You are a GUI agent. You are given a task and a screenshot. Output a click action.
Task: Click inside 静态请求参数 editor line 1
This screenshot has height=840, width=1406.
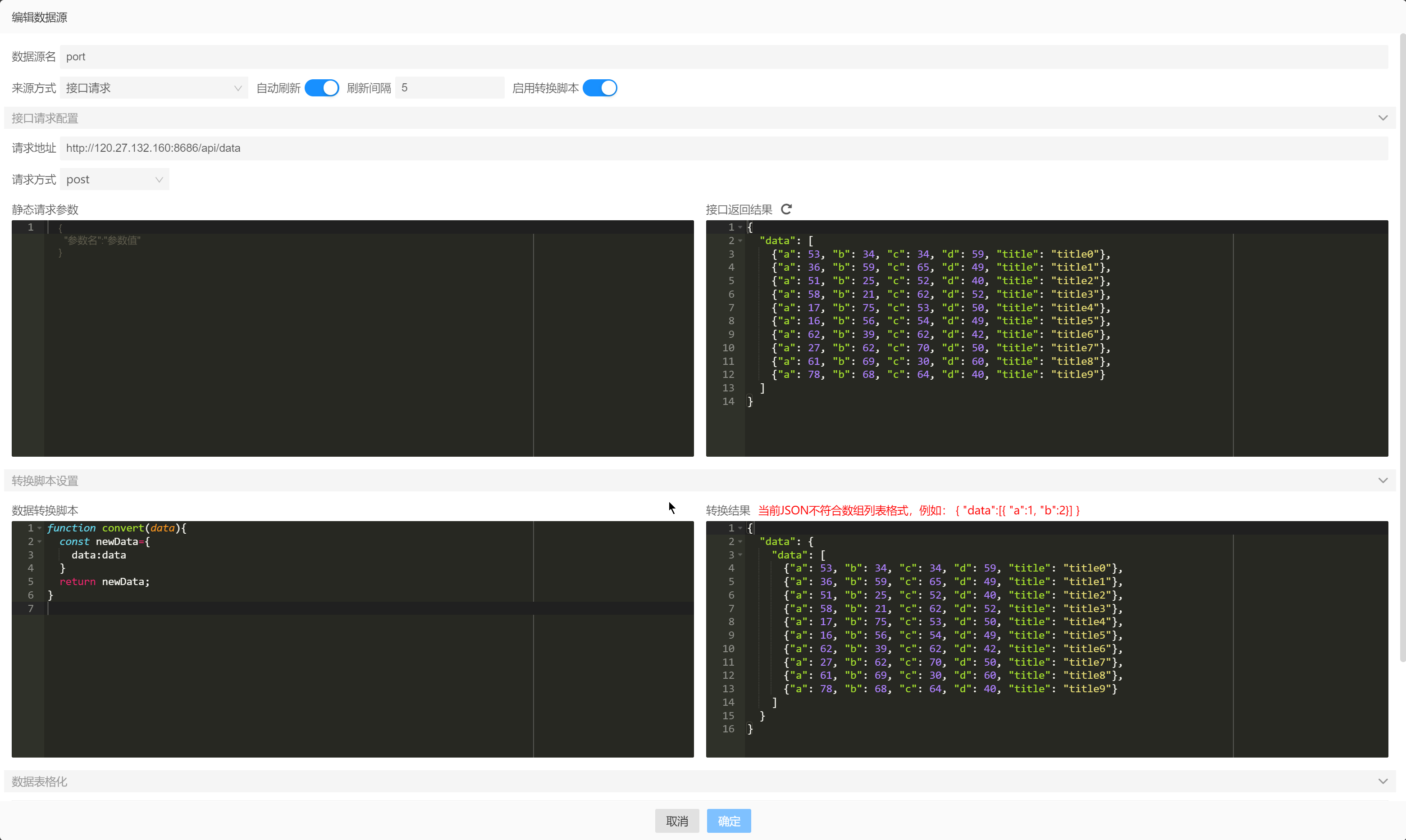(x=368, y=227)
